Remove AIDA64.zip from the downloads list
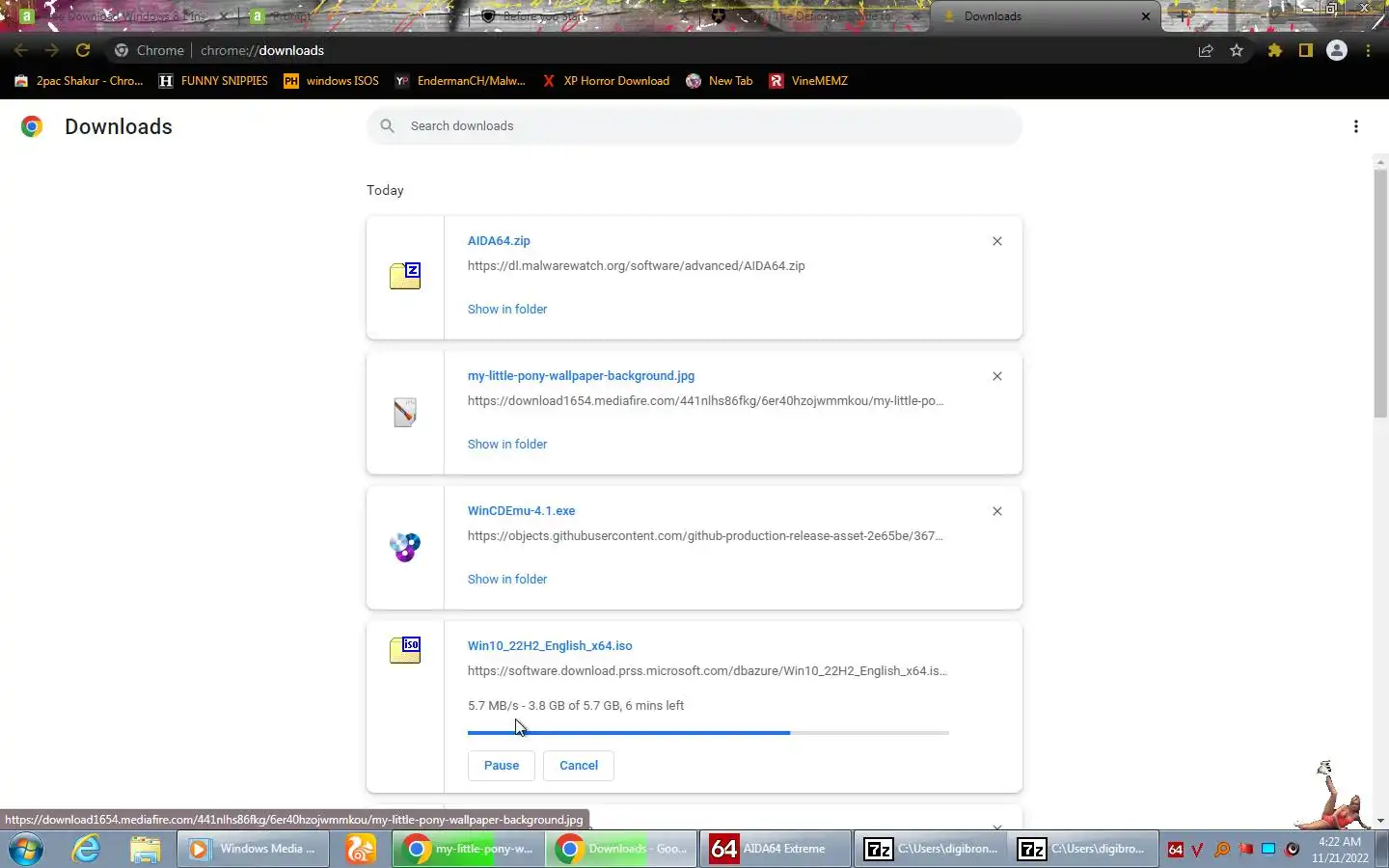The height and width of the screenshot is (868, 1389). pyautogui.click(x=997, y=241)
